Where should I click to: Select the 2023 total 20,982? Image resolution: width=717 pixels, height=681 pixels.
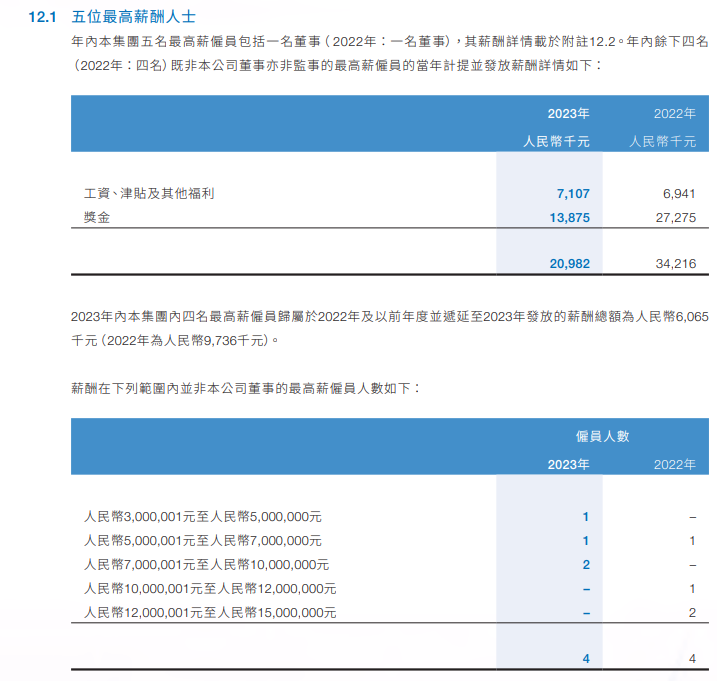[x=569, y=264]
